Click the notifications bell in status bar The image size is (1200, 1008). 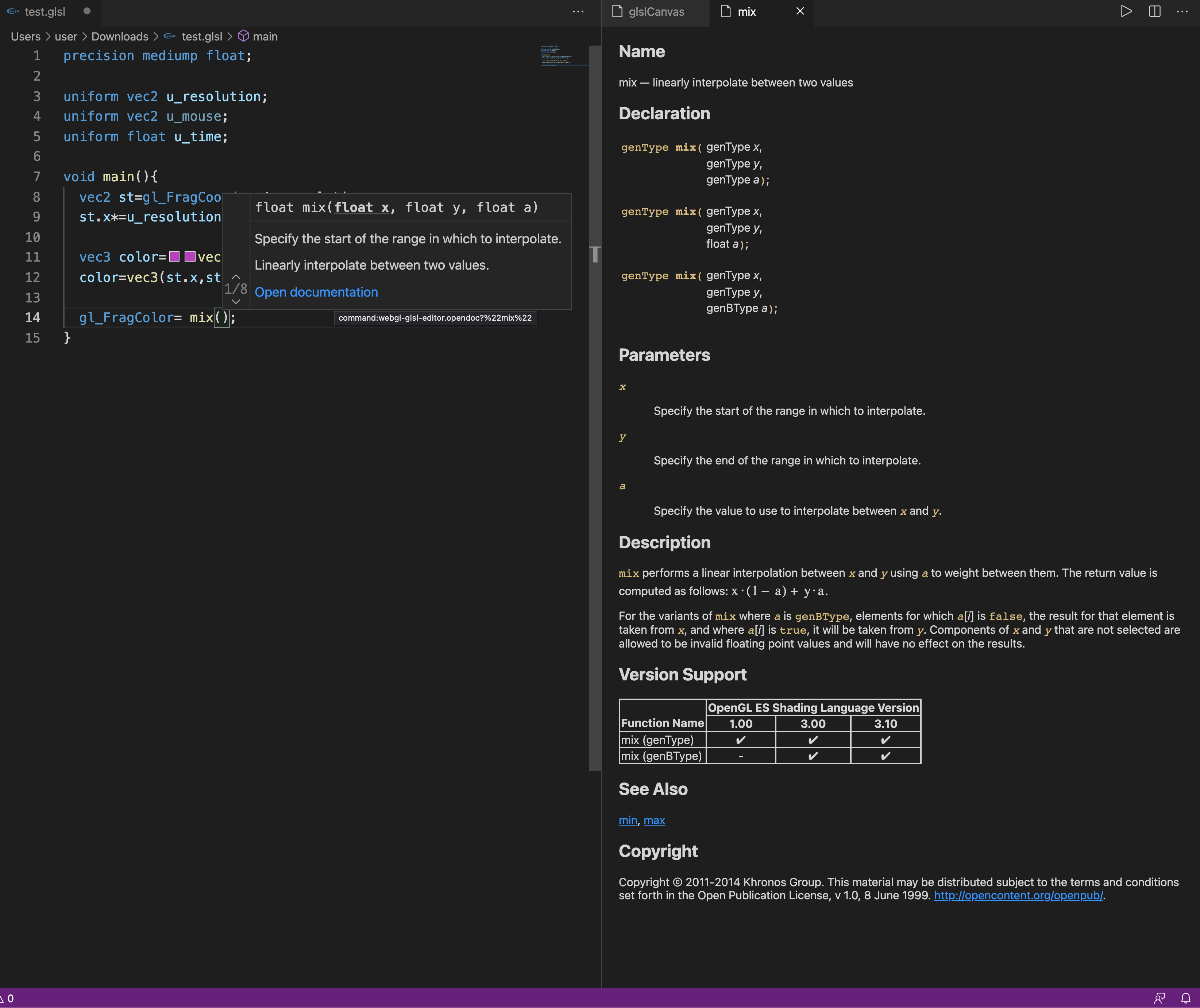(x=1186, y=998)
